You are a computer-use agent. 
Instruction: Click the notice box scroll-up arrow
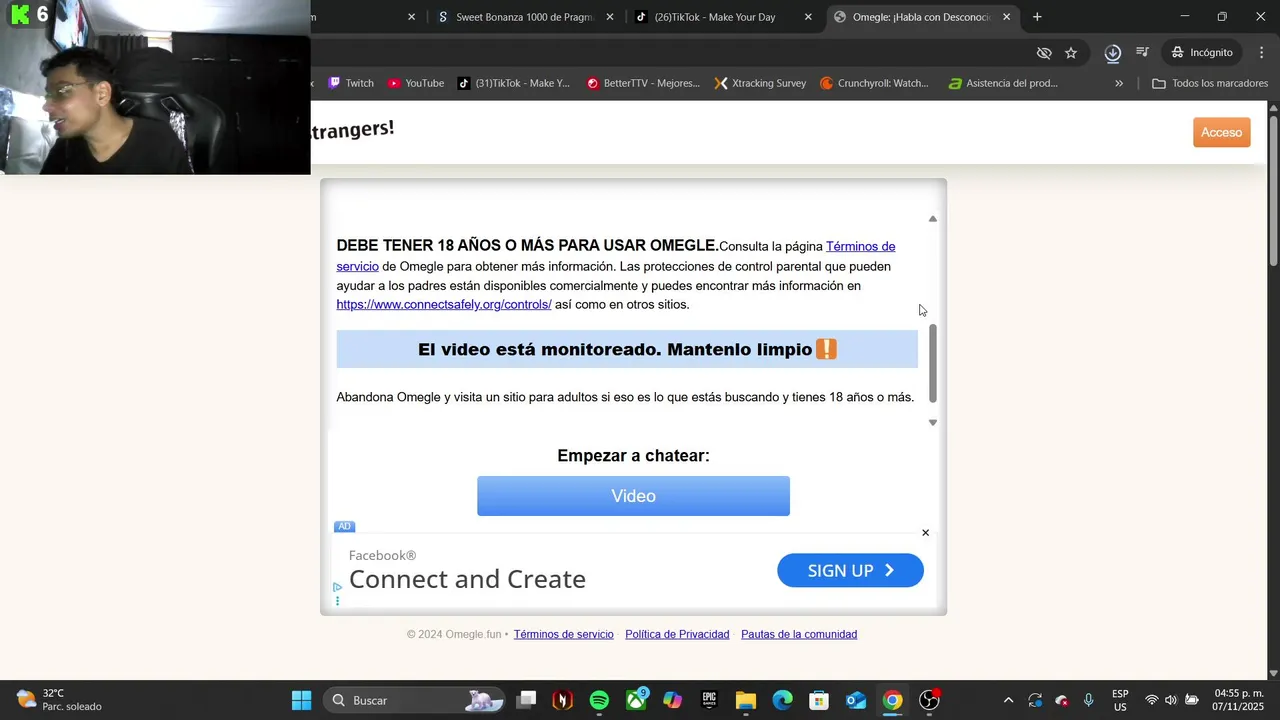coord(933,218)
